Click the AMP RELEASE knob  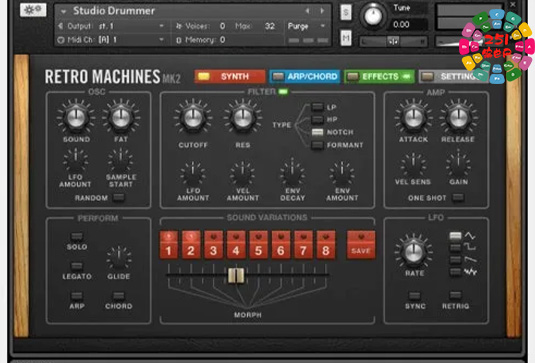pyautogui.click(x=459, y=117)
